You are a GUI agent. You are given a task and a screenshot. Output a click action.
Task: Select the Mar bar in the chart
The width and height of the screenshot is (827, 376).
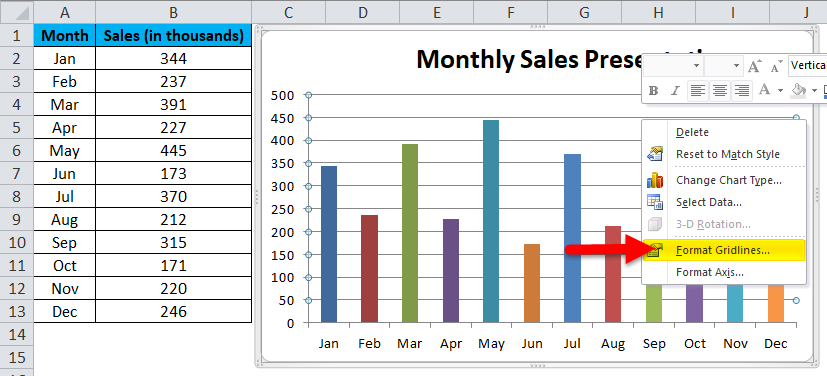[410, 233]
